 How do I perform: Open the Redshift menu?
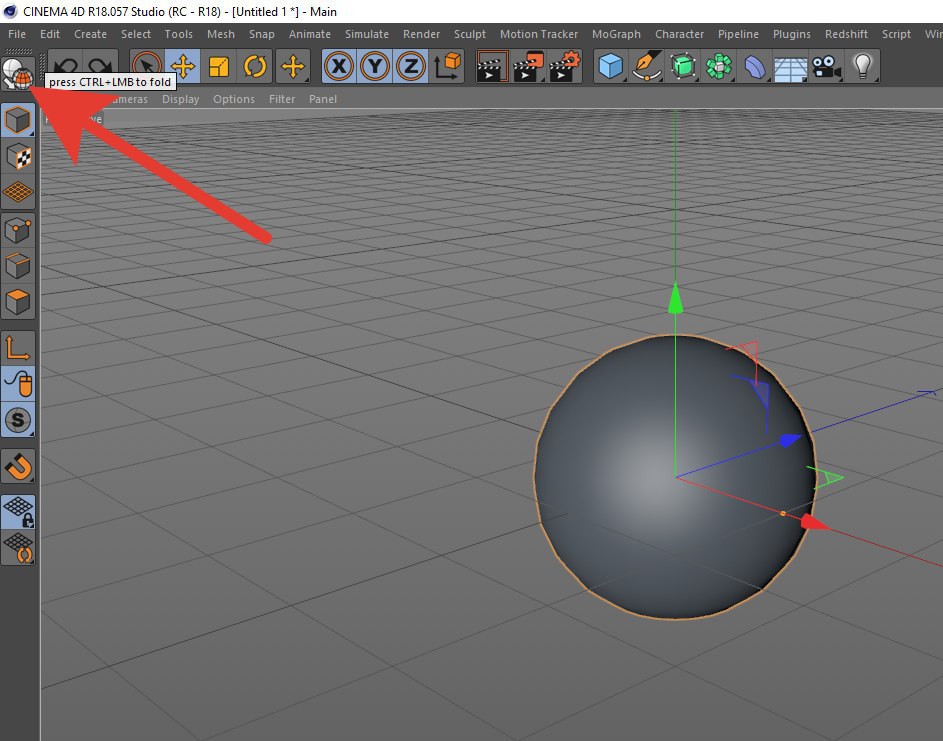[x=847, y=34]
